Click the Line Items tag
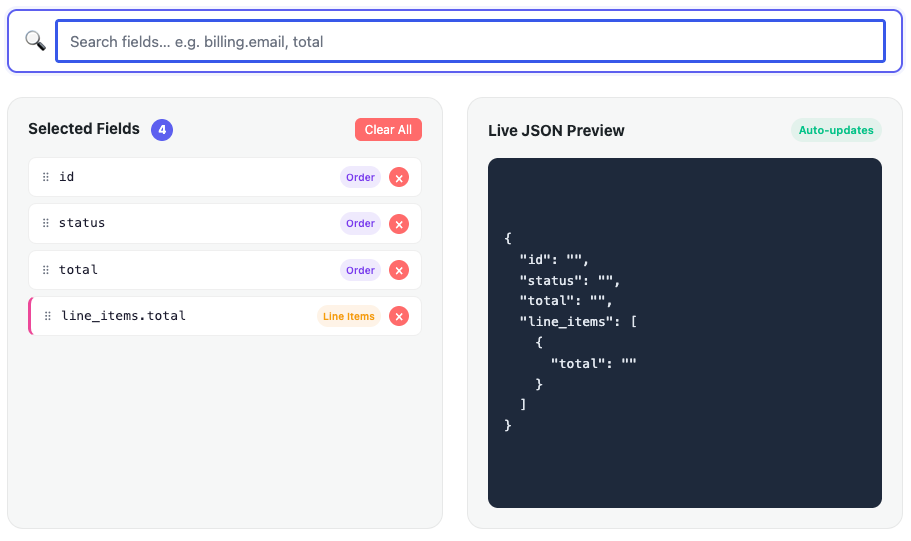911x541 pixels. coord(349,316)
